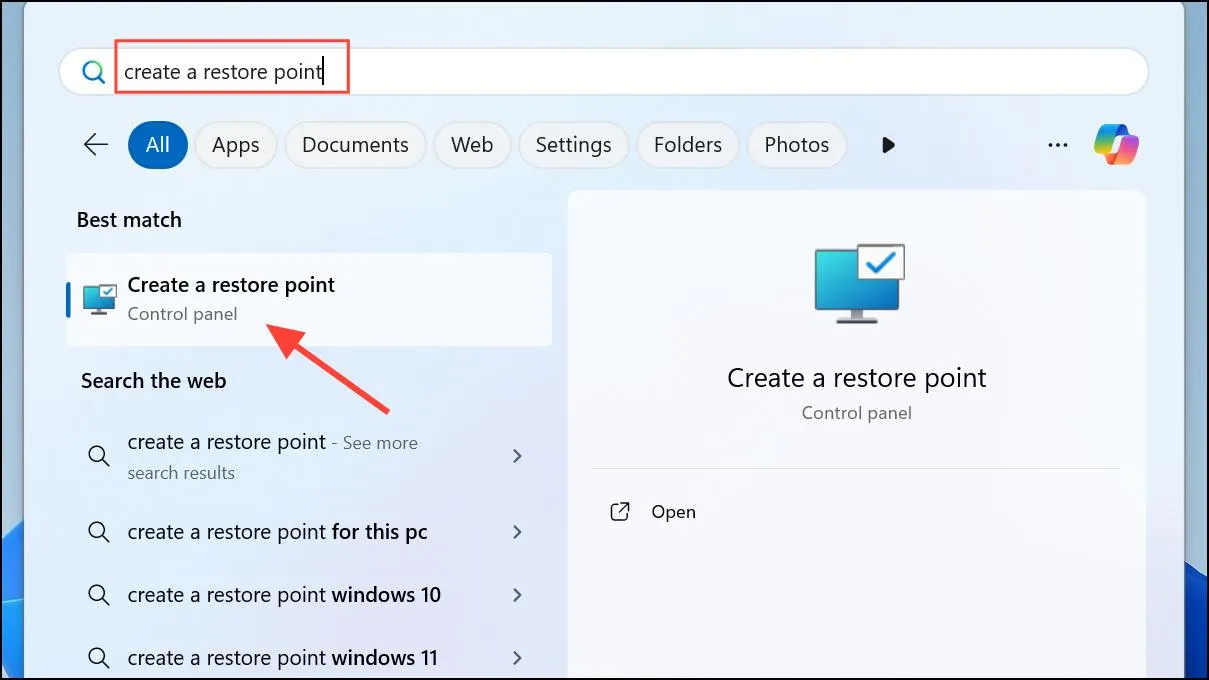Click magnifier icon beside 'See more search results'
This screenshot has width=1209, height=680.
click(x=98, y=456)
